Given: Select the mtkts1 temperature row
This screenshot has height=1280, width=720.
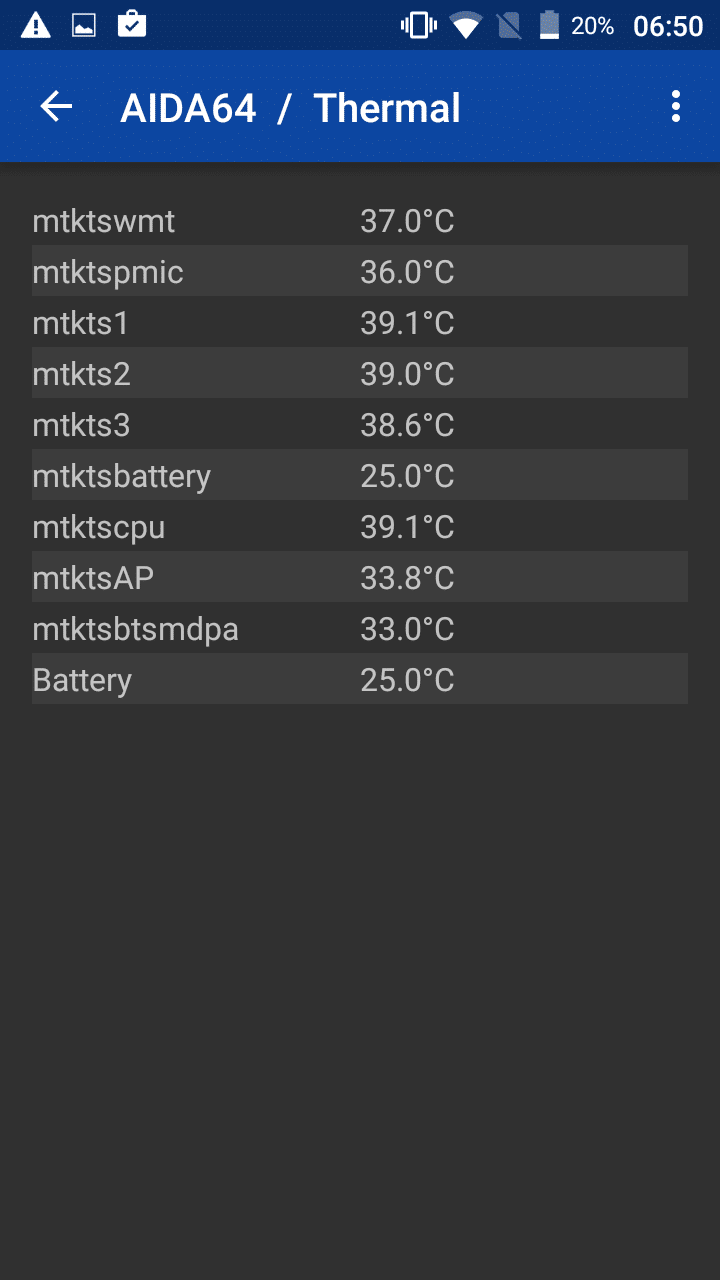Looking at the screenshot, I should (x=360, y=322).
